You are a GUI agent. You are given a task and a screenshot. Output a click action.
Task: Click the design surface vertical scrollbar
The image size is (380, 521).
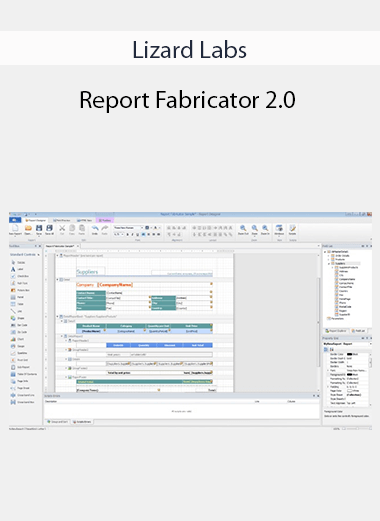(319, 322)
